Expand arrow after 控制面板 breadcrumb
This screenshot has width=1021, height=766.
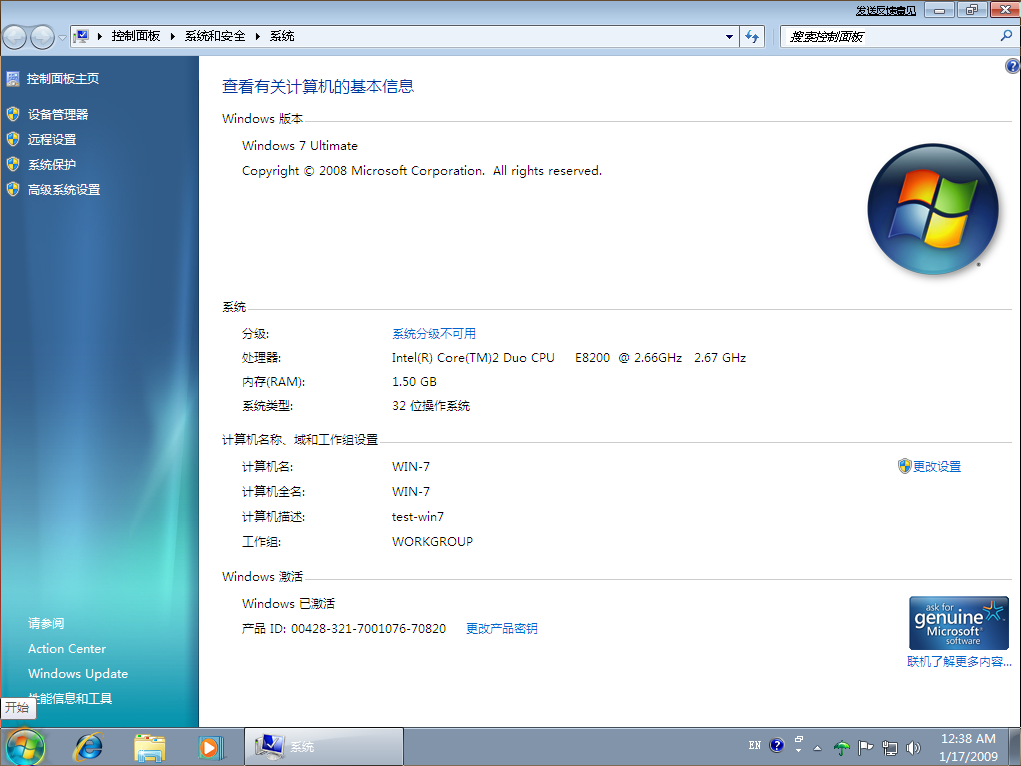point(173,36)
